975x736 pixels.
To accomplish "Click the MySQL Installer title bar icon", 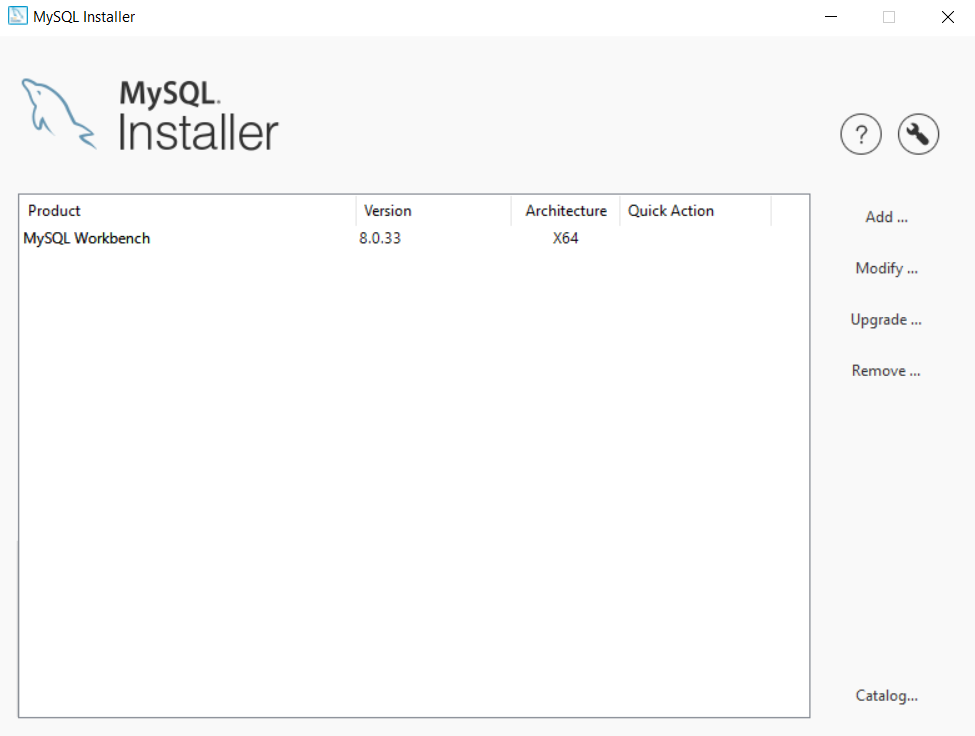I will [x=17, y=16].
